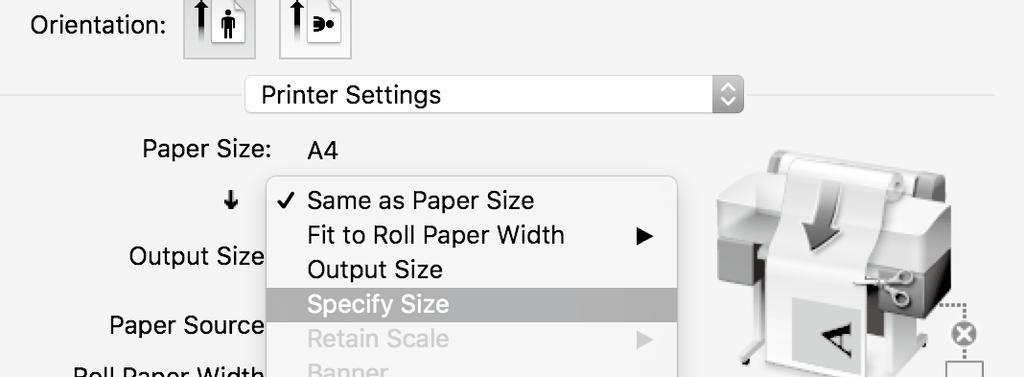
Task: Click the circled X icon beside the printer
Action: (963, 335)
